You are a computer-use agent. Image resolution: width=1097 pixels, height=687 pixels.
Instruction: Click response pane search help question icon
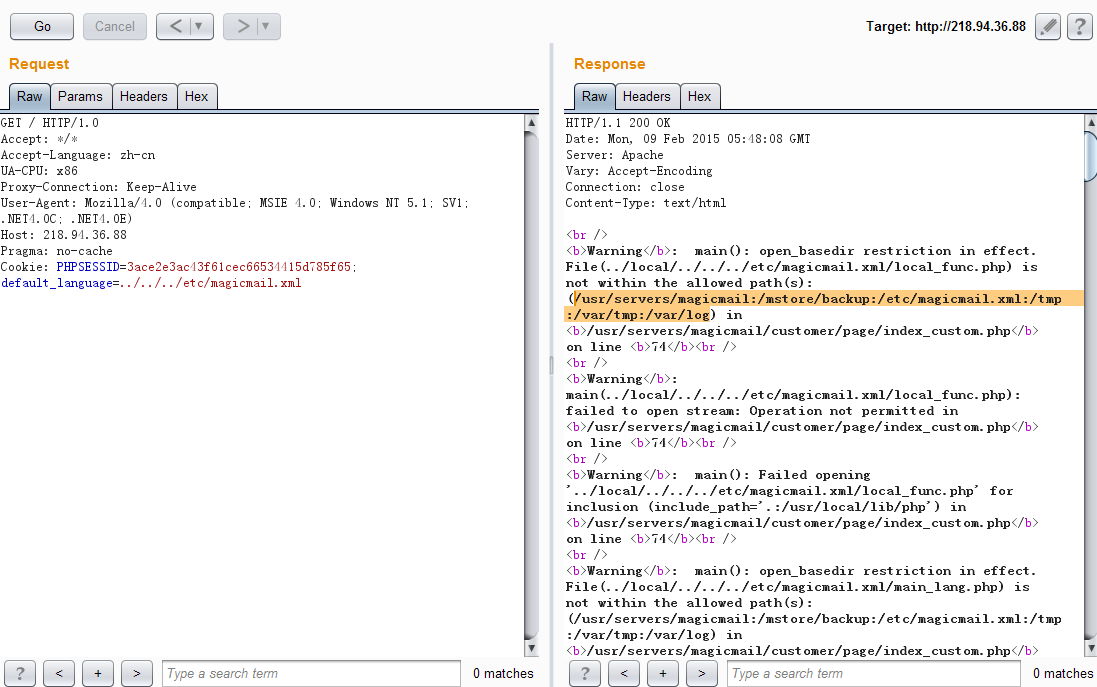click(x=586, y=674)
